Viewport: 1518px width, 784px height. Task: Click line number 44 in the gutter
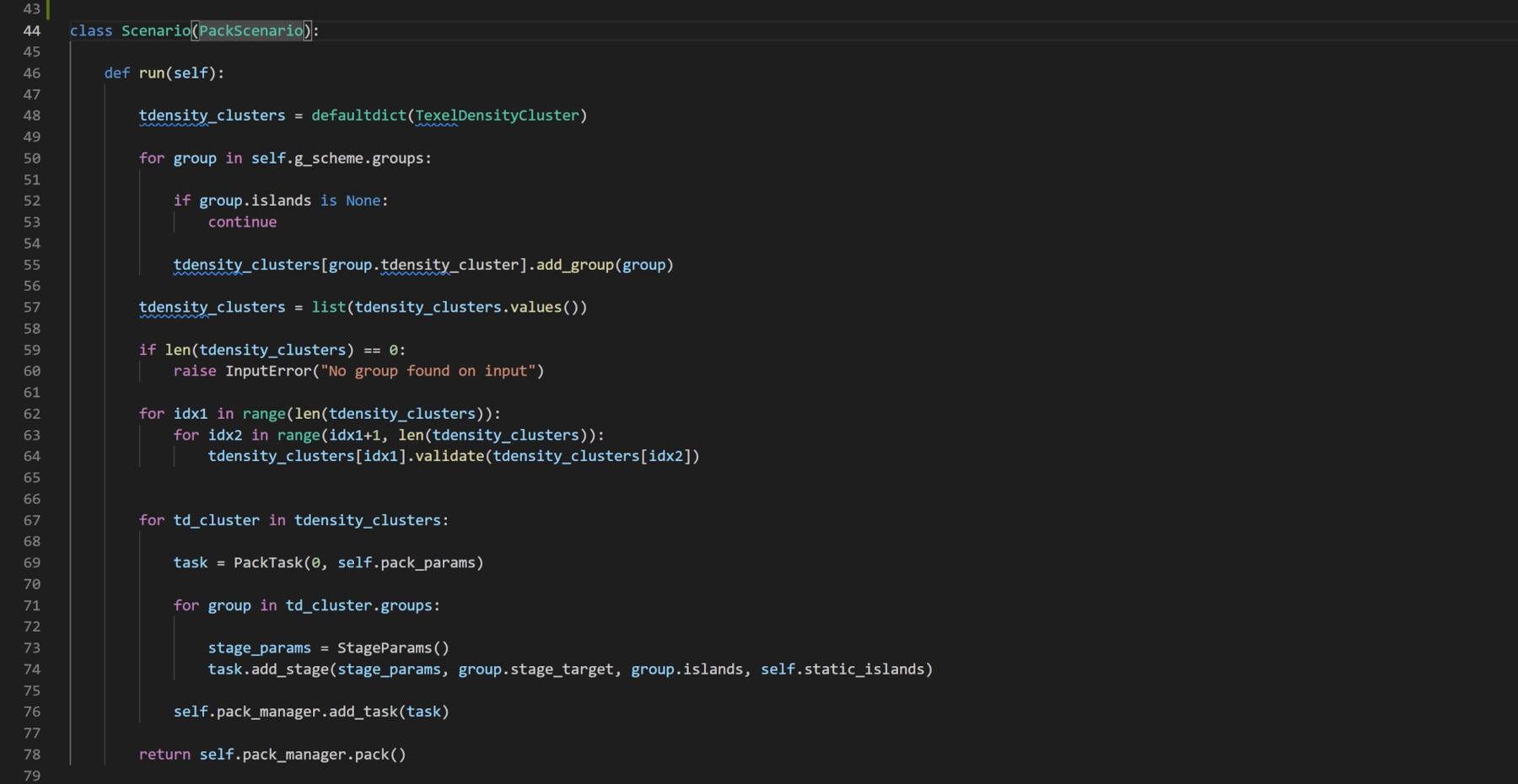(32, 30)
